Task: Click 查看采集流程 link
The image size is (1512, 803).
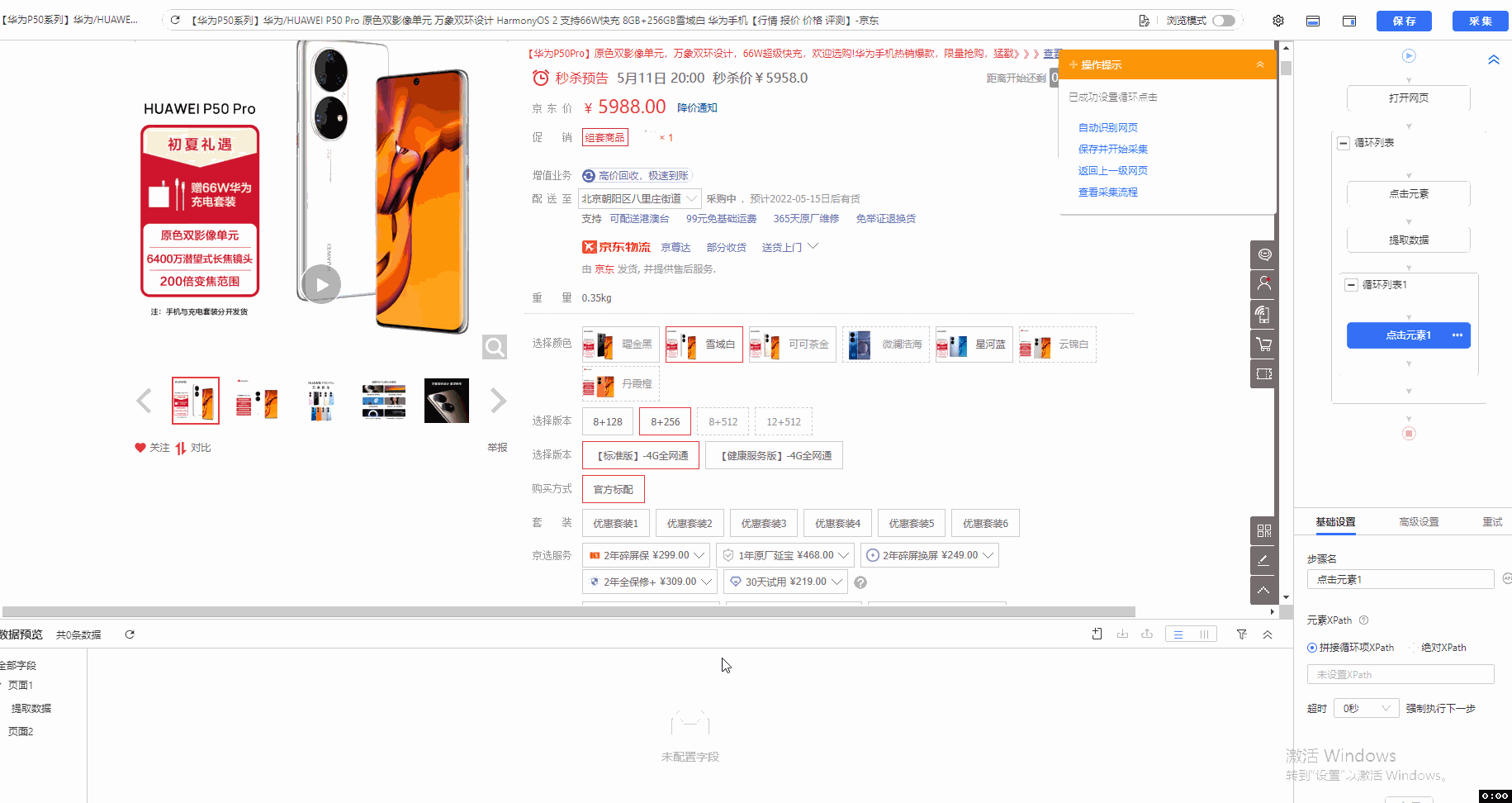Action: point(1108,192)
